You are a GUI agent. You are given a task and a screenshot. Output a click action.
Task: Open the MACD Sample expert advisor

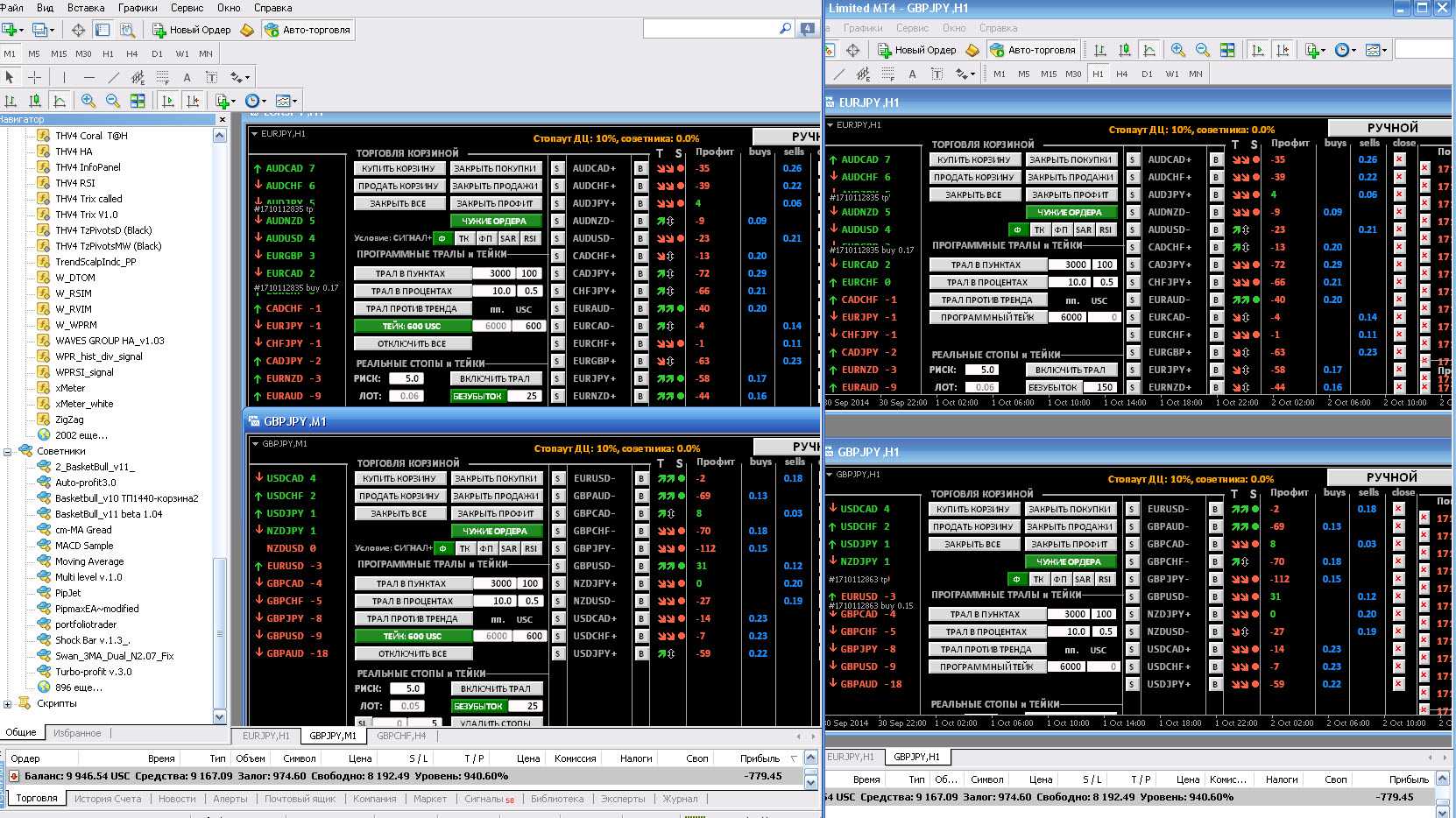[84, 546]
